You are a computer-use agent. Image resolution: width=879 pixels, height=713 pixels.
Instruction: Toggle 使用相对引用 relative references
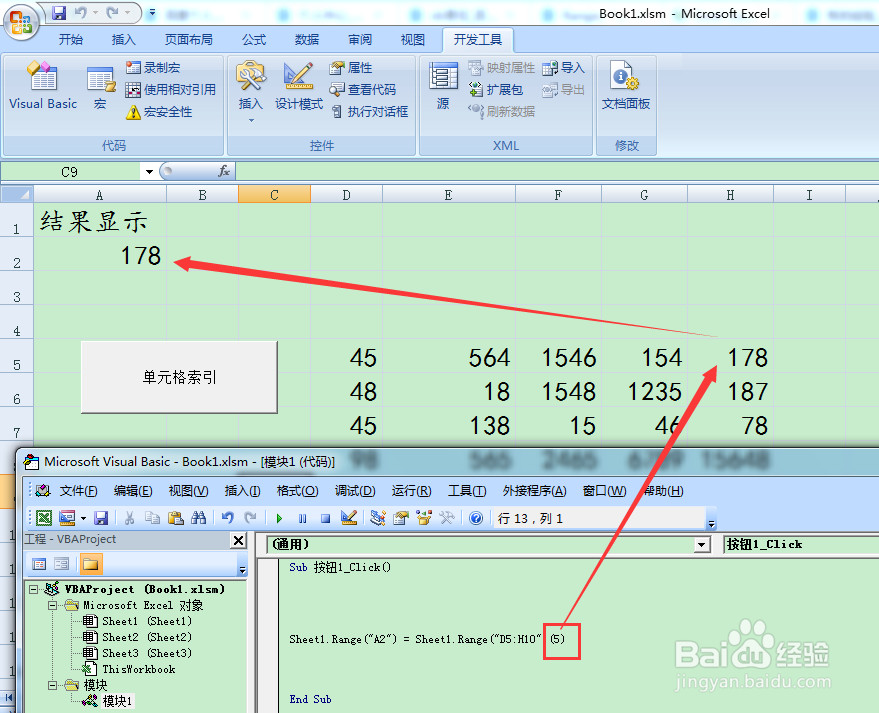tap(170, 90)
